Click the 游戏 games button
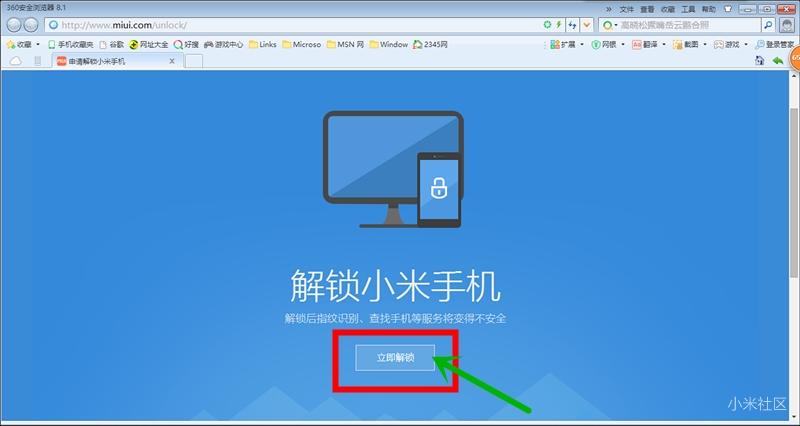This screenshot has width=800, height=426. coord(727,45)
